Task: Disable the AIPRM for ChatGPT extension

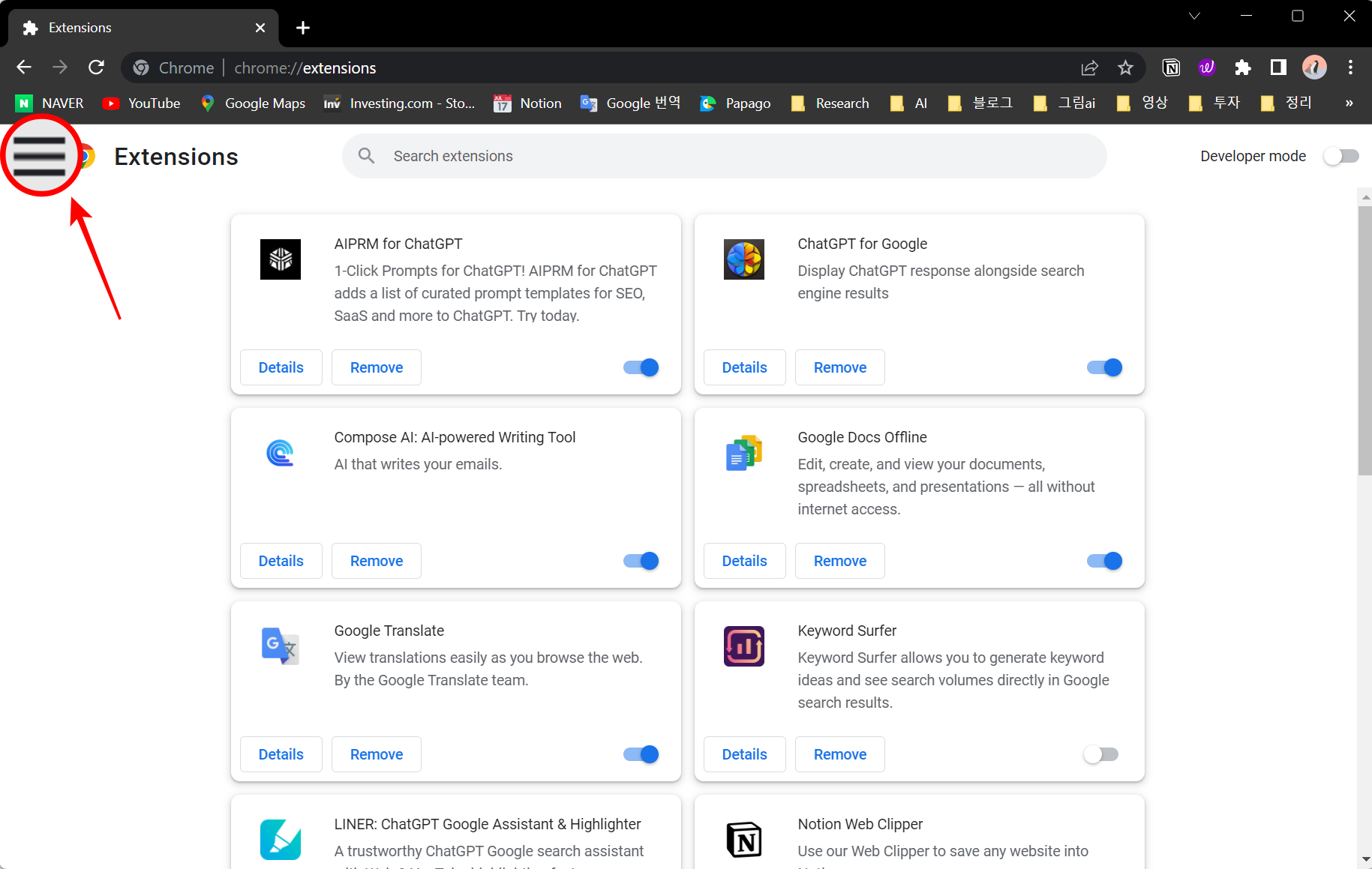Action: [x=641, y=367]
